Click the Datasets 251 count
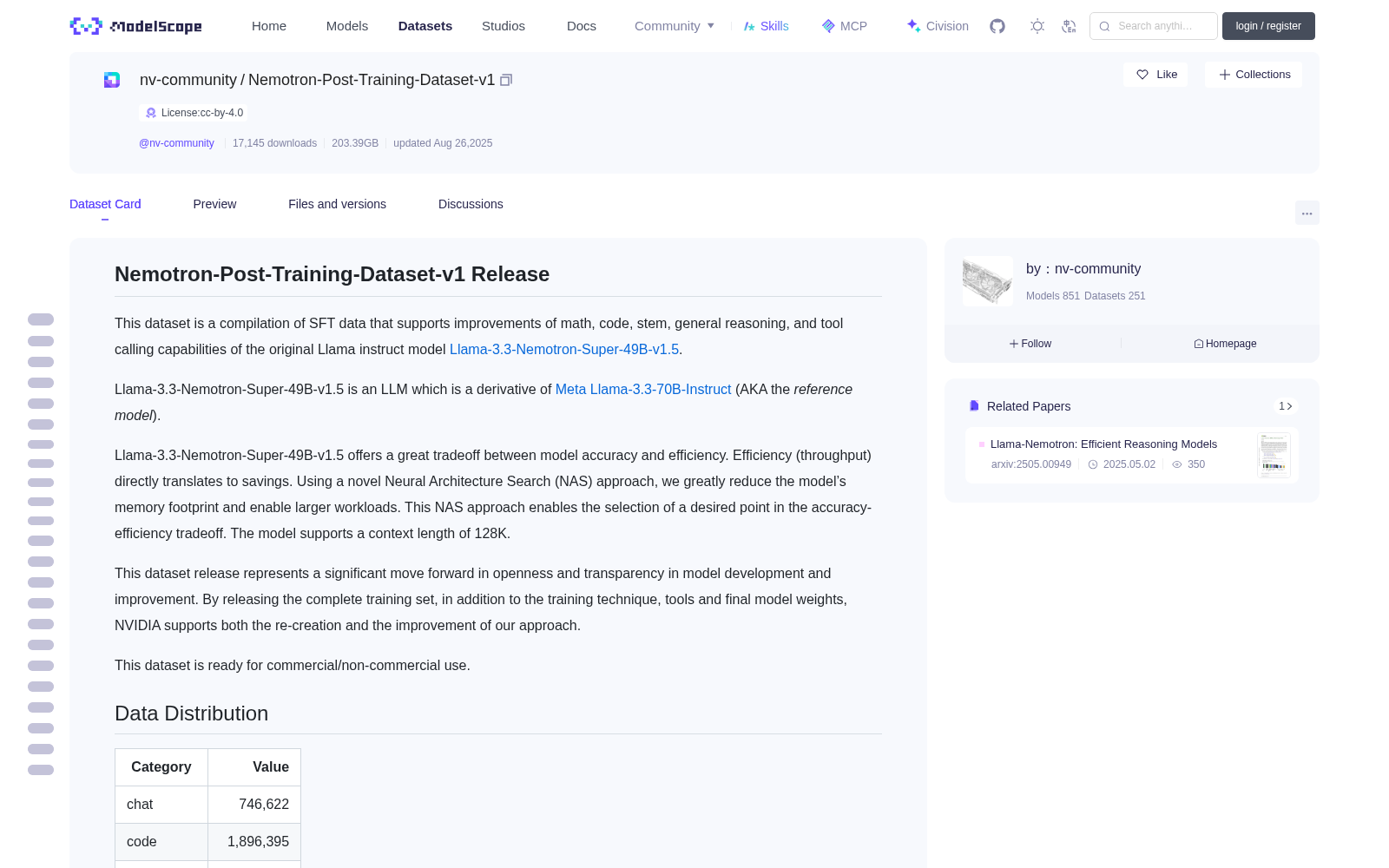 coord(1115,296)
